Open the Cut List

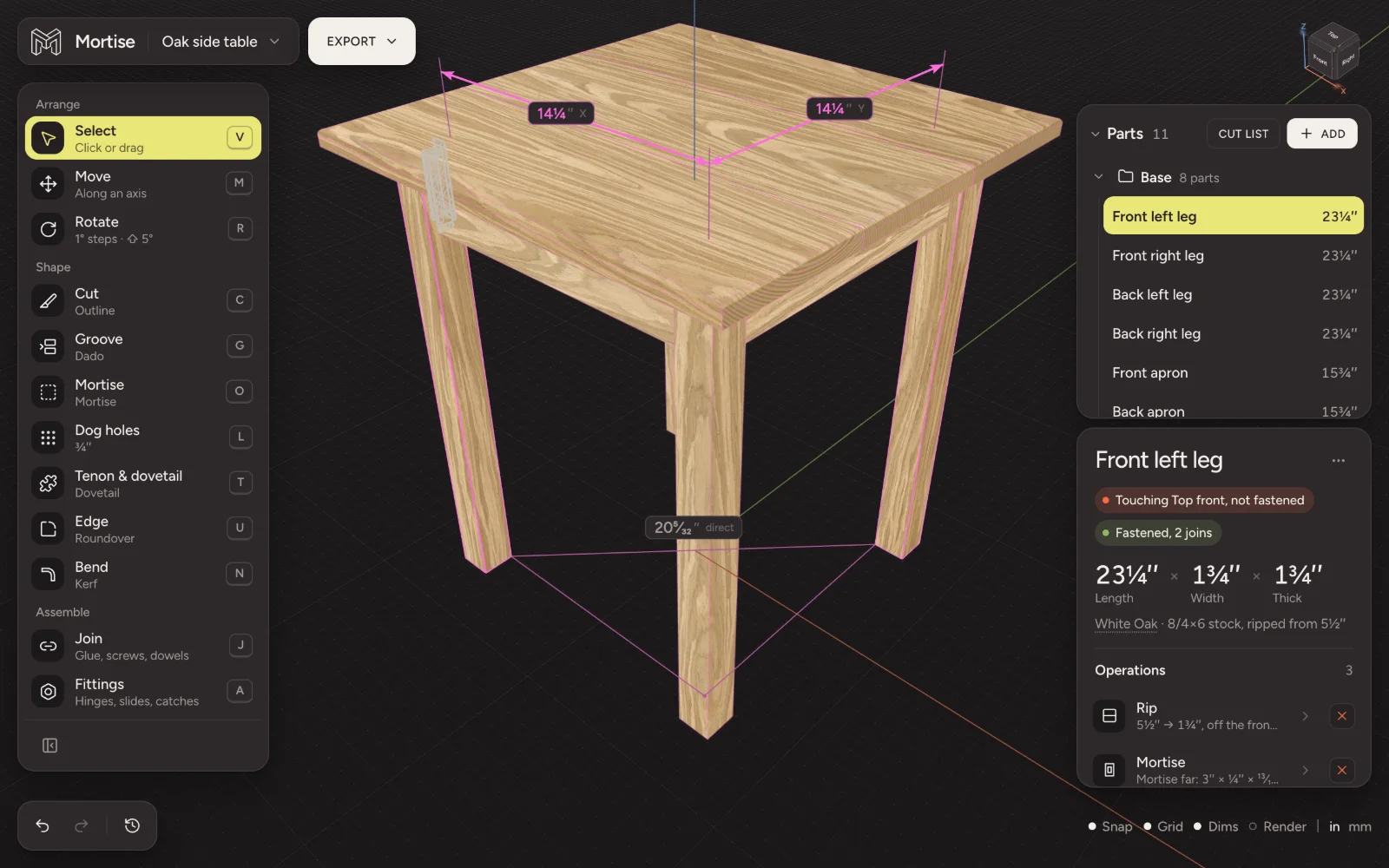coord(1243,134)
